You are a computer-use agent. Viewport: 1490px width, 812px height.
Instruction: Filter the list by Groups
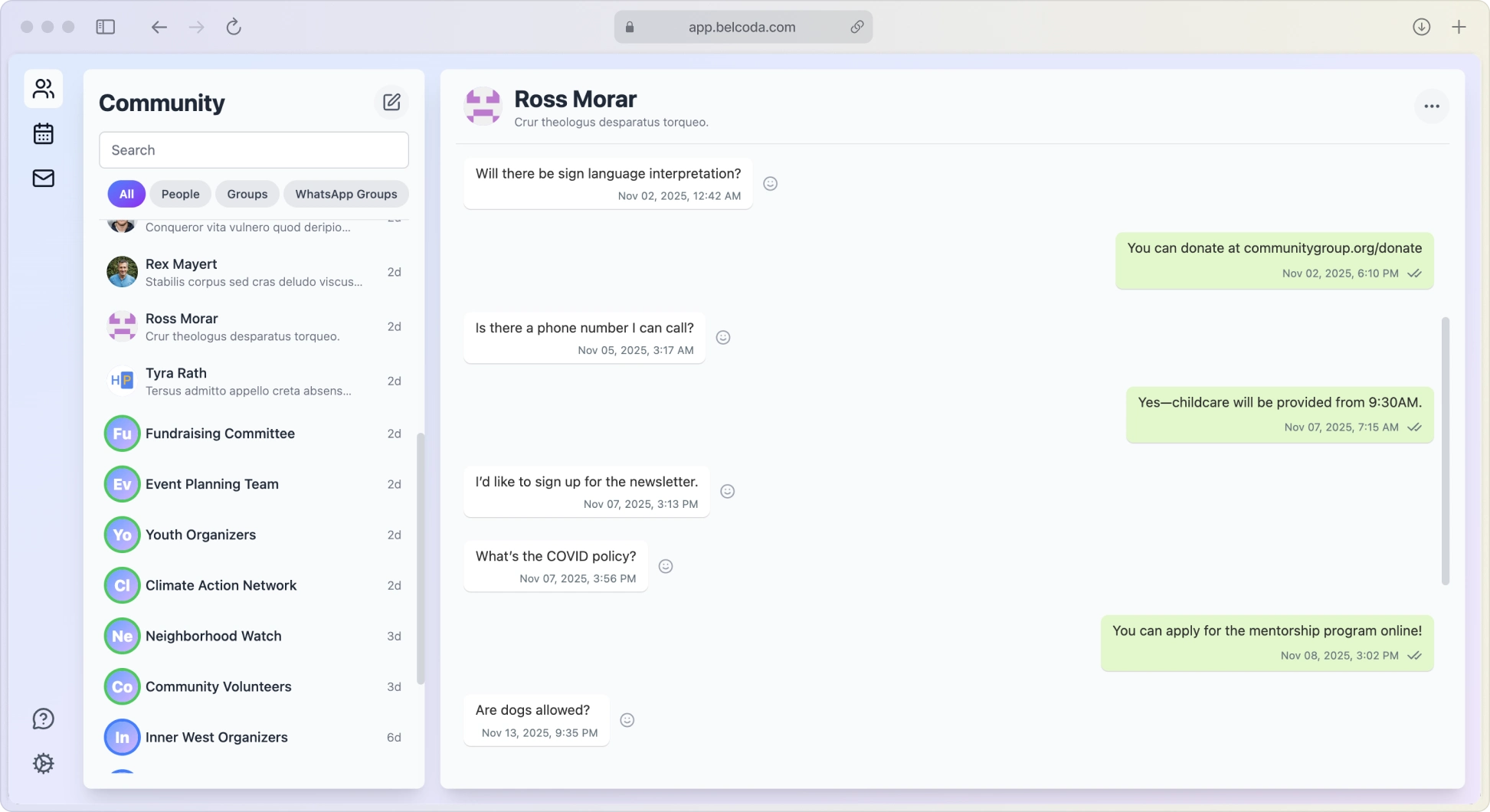pos(247,195)
